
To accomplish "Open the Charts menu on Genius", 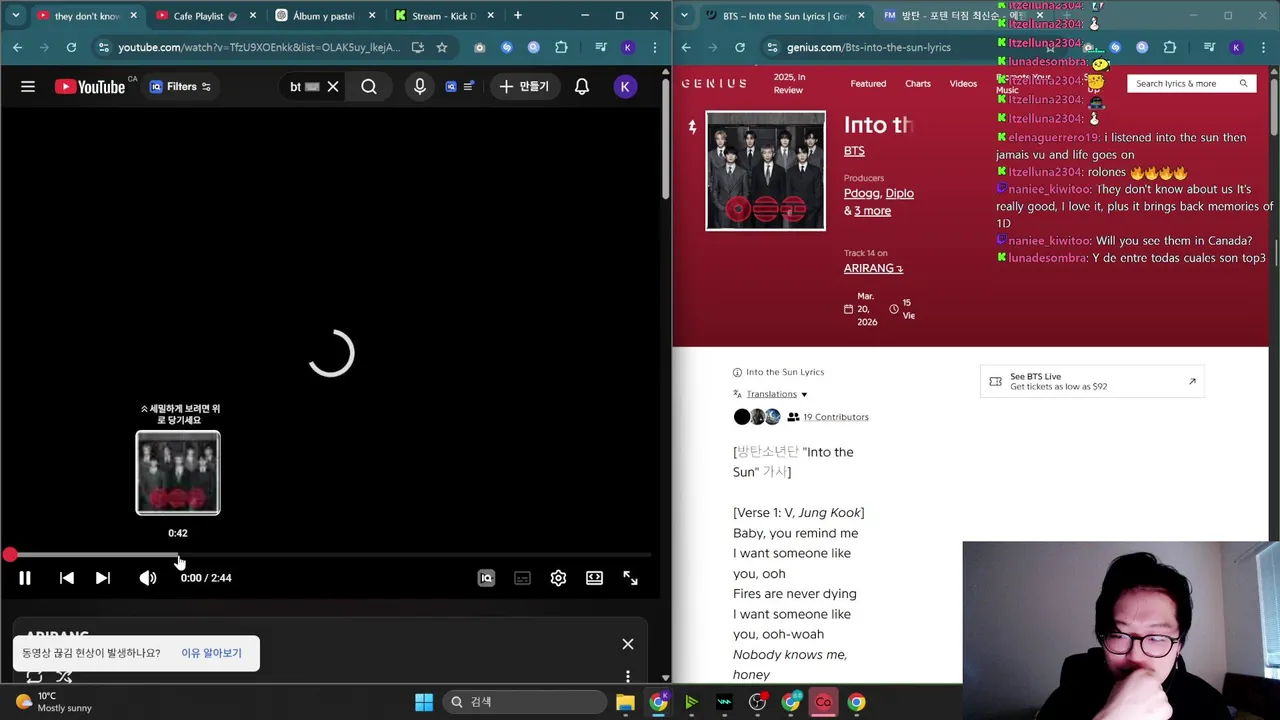I will [918, 84].
